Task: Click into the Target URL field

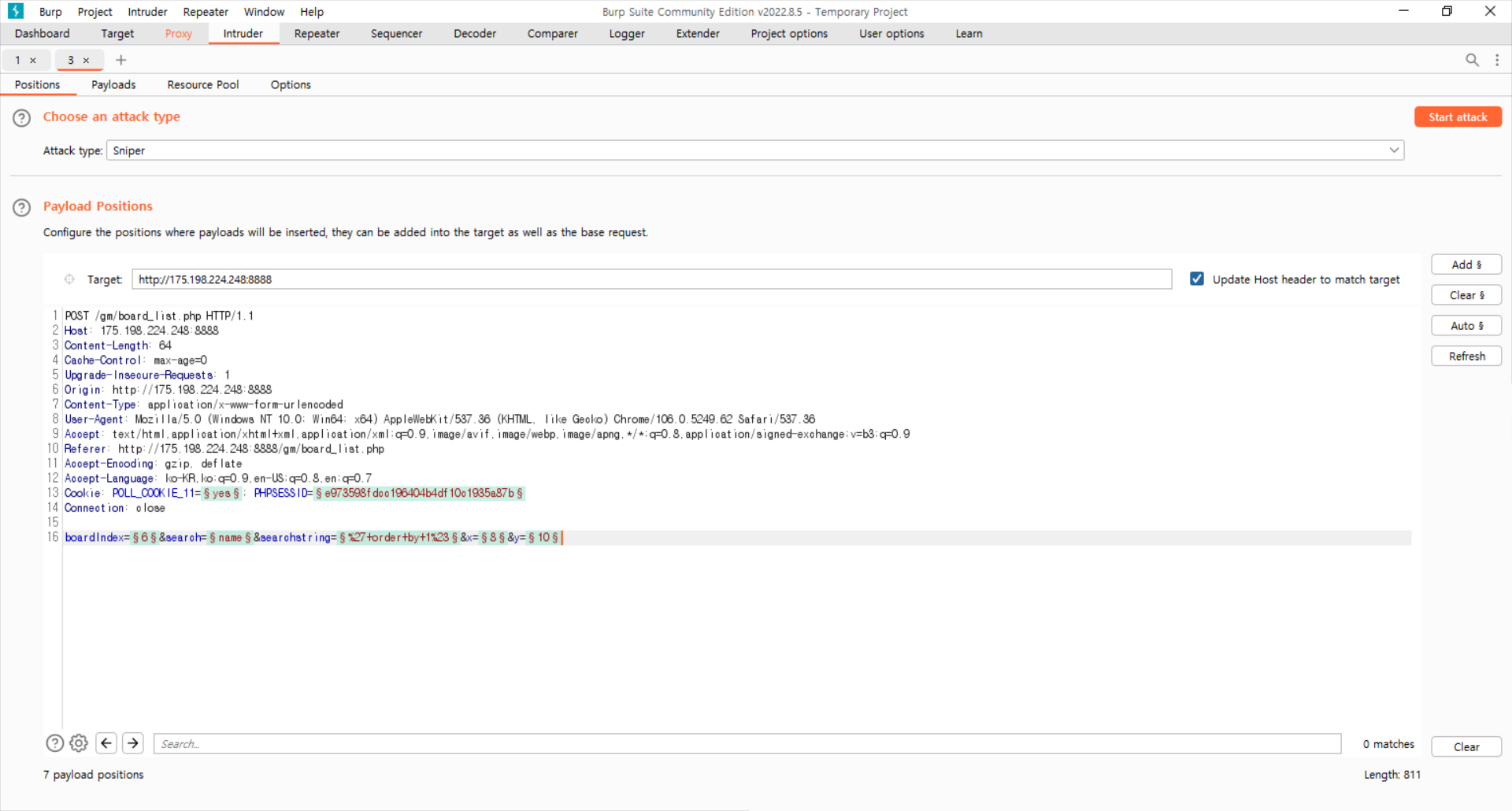Action: pyautogui.click(x=651, y=280)
